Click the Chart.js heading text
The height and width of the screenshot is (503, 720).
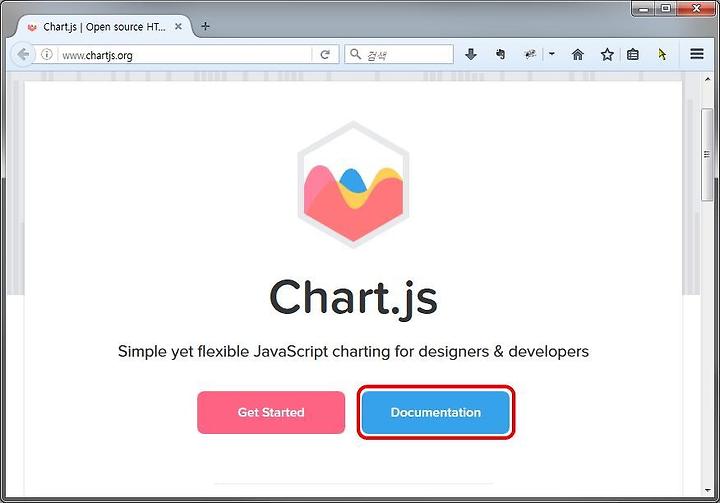(x=353, y=298)
